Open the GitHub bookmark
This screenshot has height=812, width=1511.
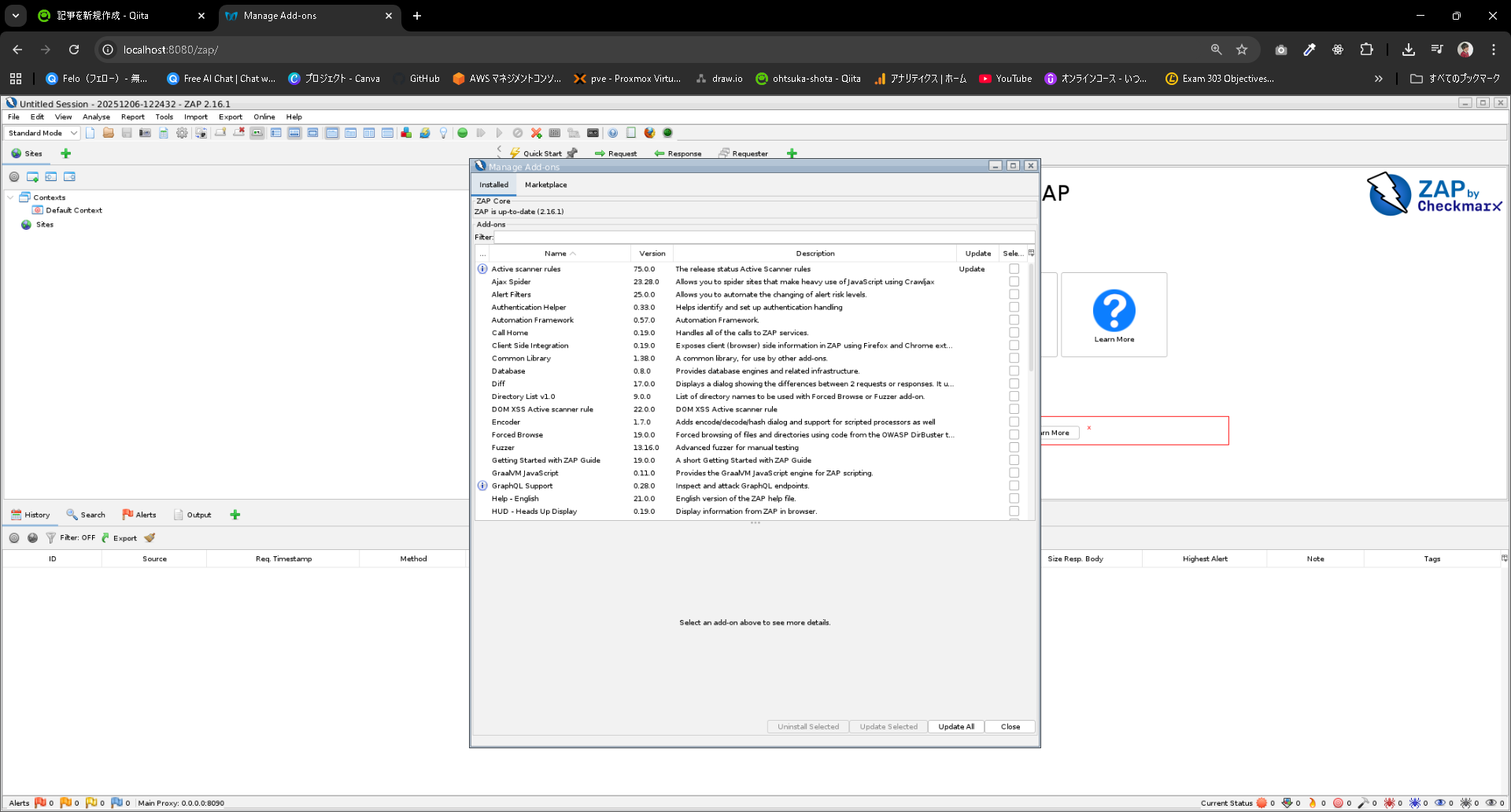tap(416, 79)
